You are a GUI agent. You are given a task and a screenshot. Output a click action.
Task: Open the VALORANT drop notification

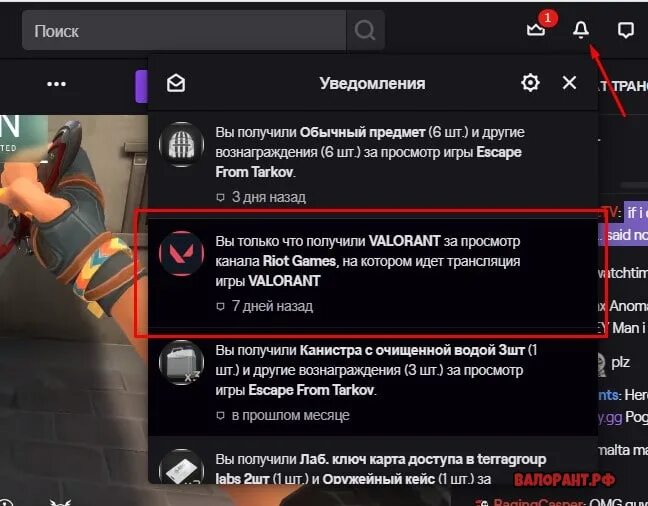[373, 273]
